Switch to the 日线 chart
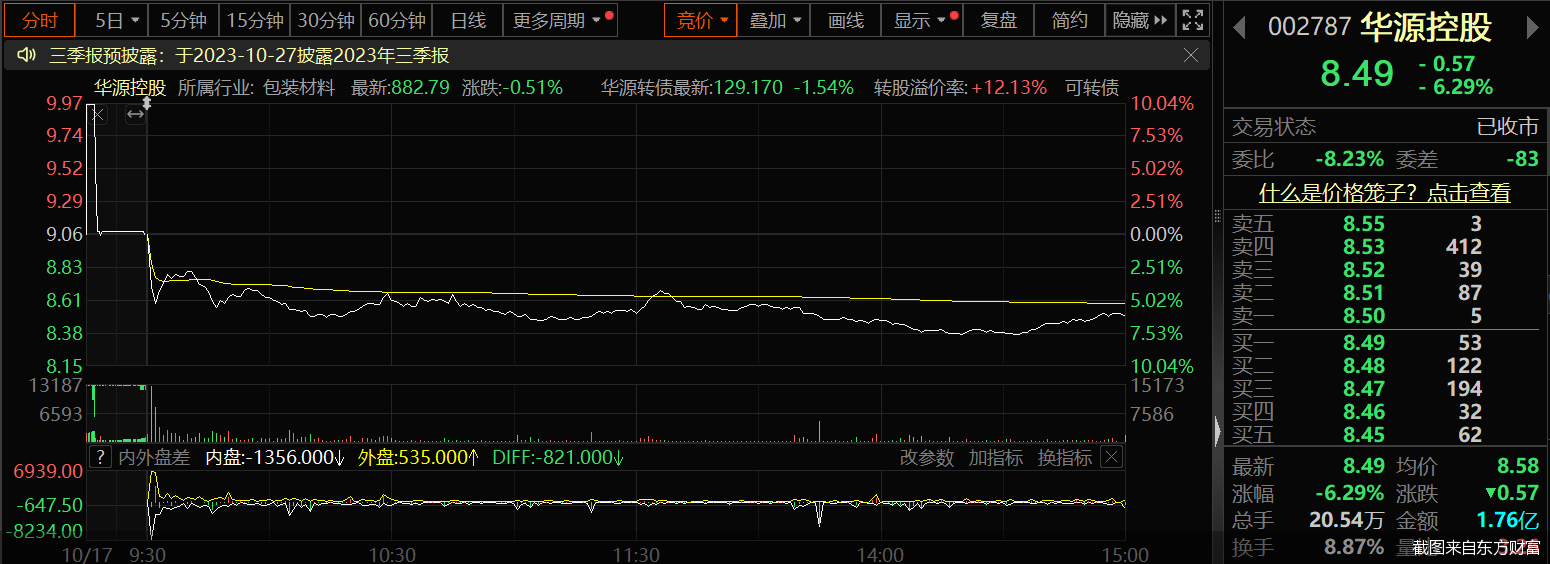Screen dimensions: 1550x564 [x=468, y=20]
